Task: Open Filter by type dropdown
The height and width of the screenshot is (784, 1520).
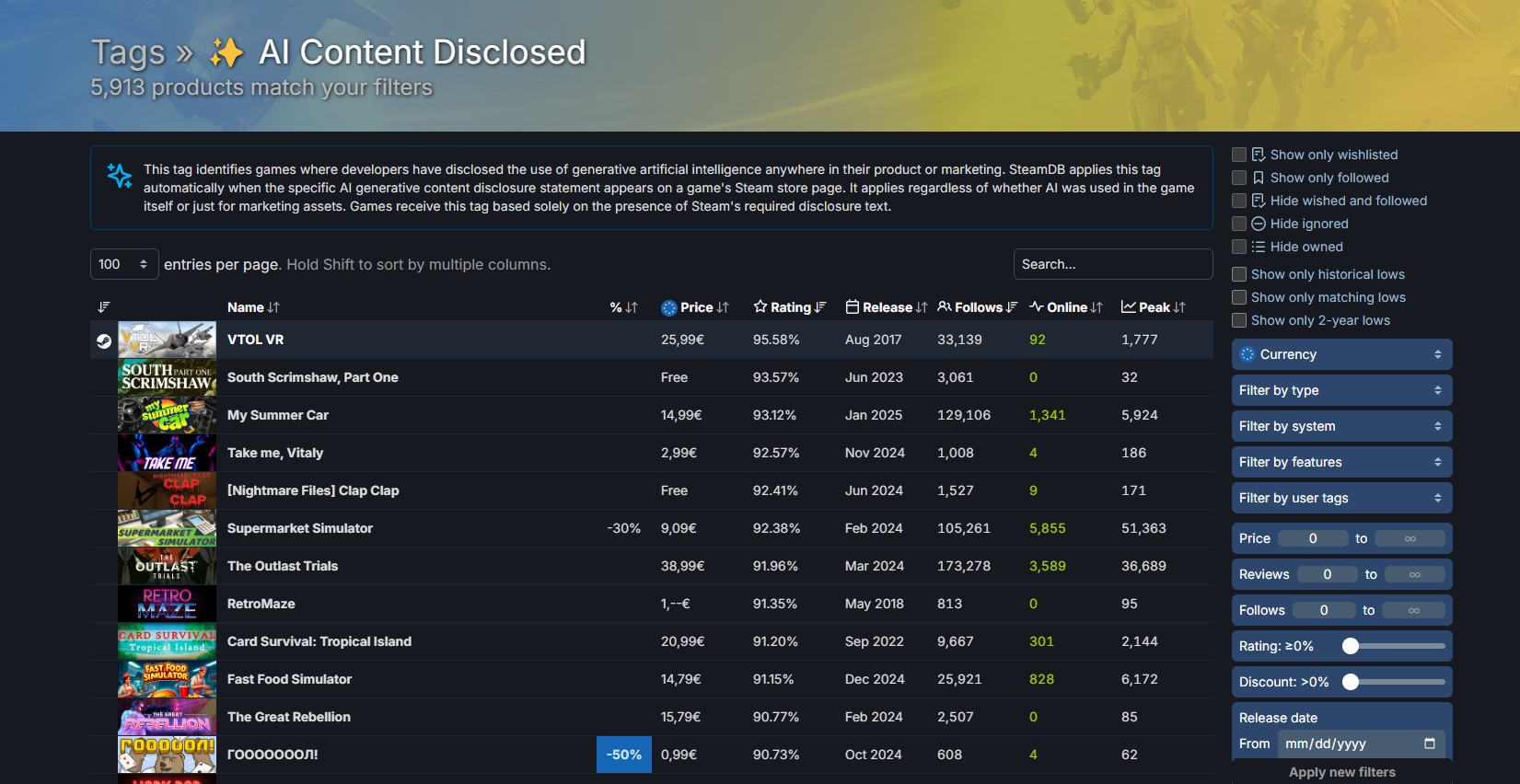Action: 1341,390
